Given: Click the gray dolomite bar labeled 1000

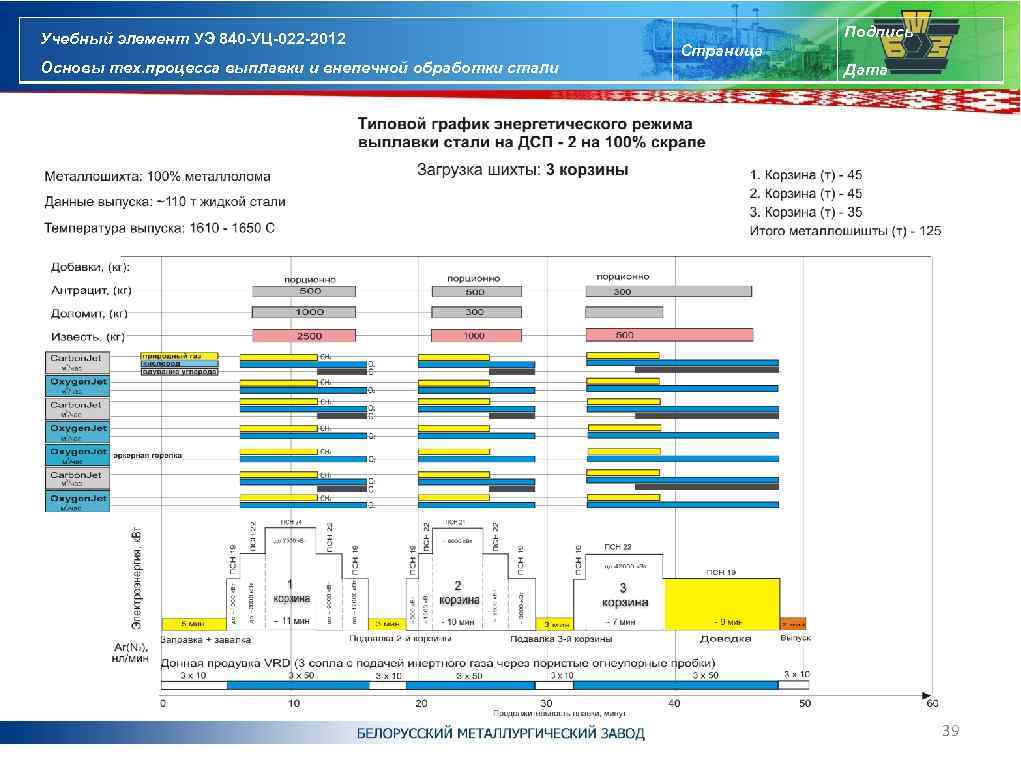Looking at the screenshot, I should (x=304, y=312).
